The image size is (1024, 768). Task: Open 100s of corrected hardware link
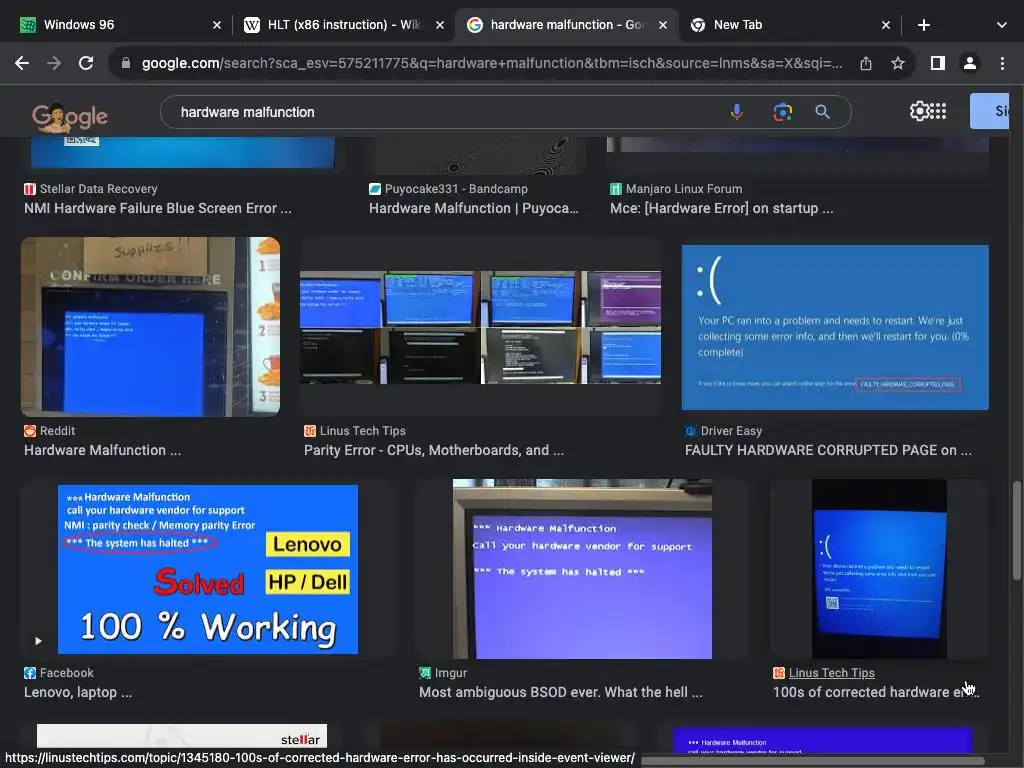875,692
